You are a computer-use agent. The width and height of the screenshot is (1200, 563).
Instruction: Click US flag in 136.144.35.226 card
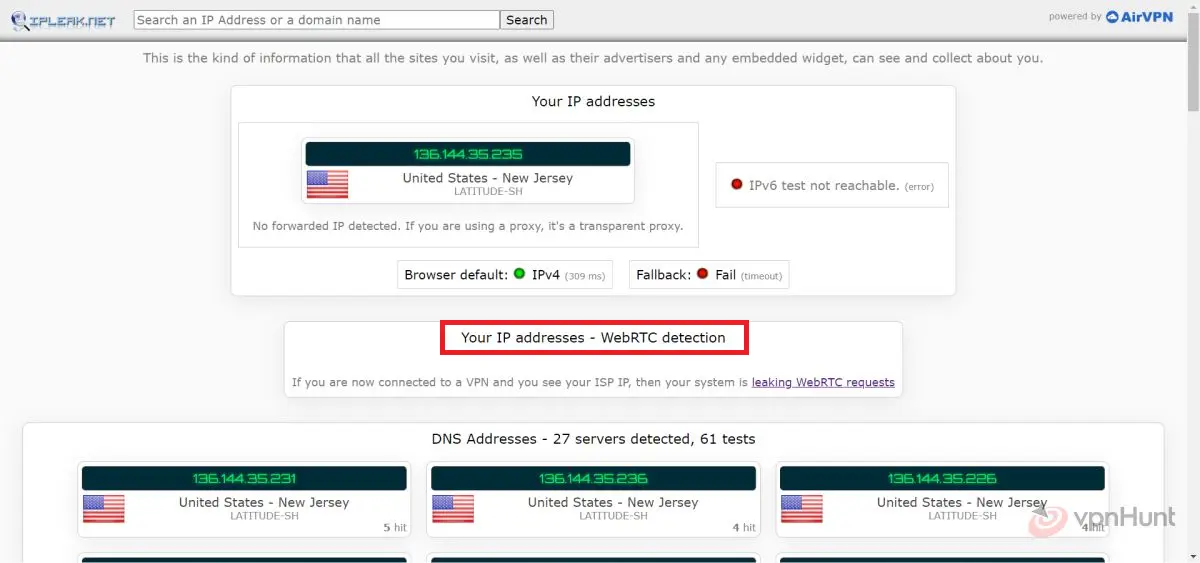(803, 508)
